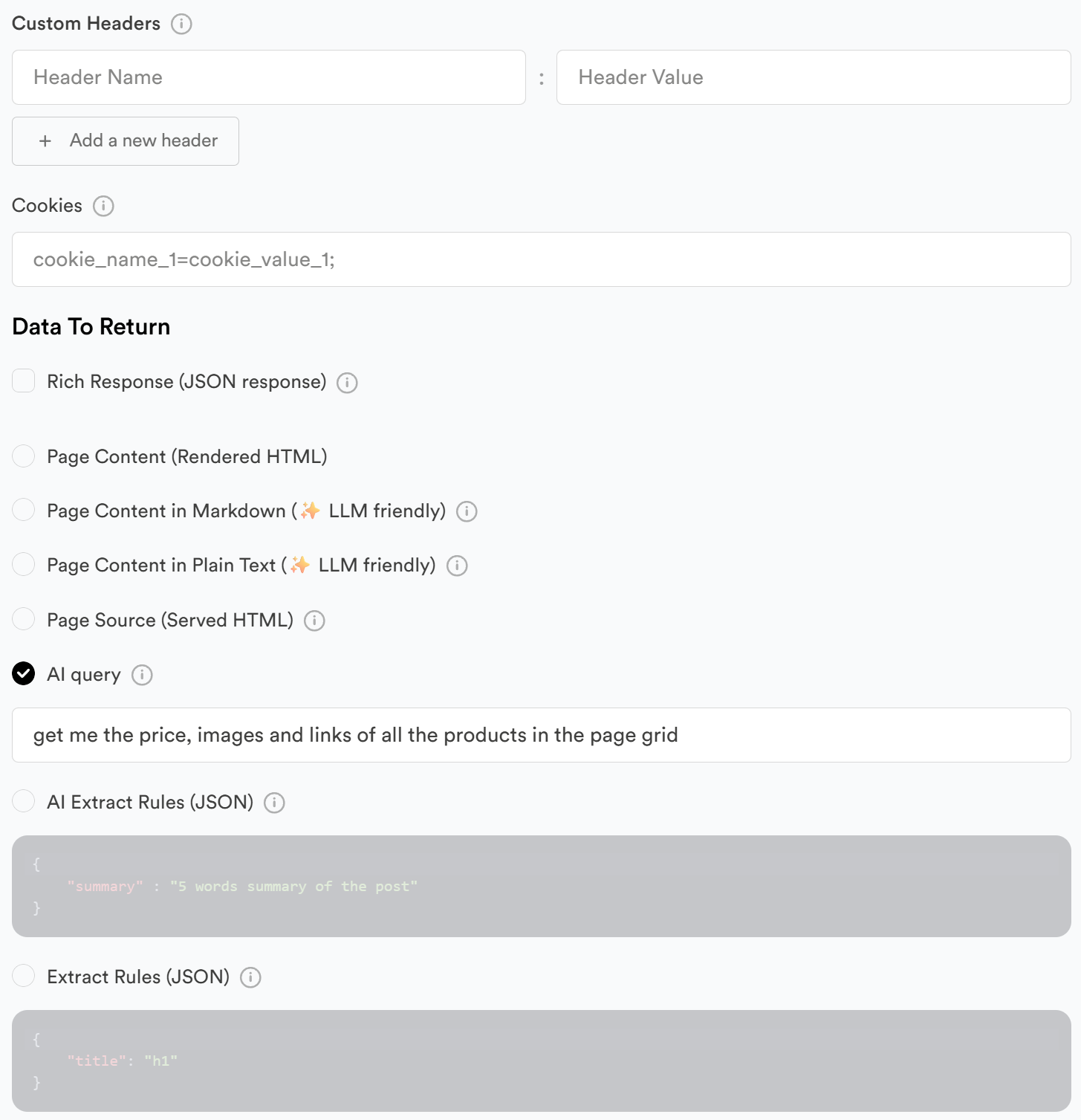Show info for Page Content in Markdown

(467, 511)
